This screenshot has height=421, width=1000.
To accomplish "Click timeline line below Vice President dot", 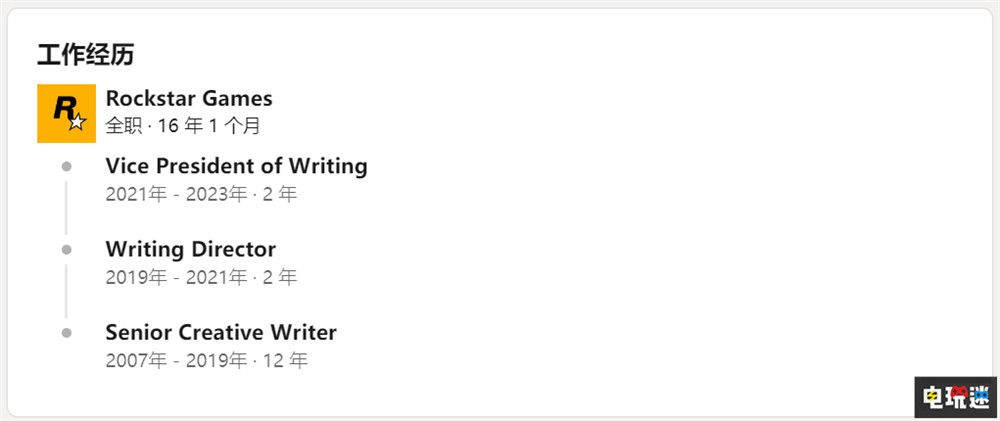I will [66, 207].
